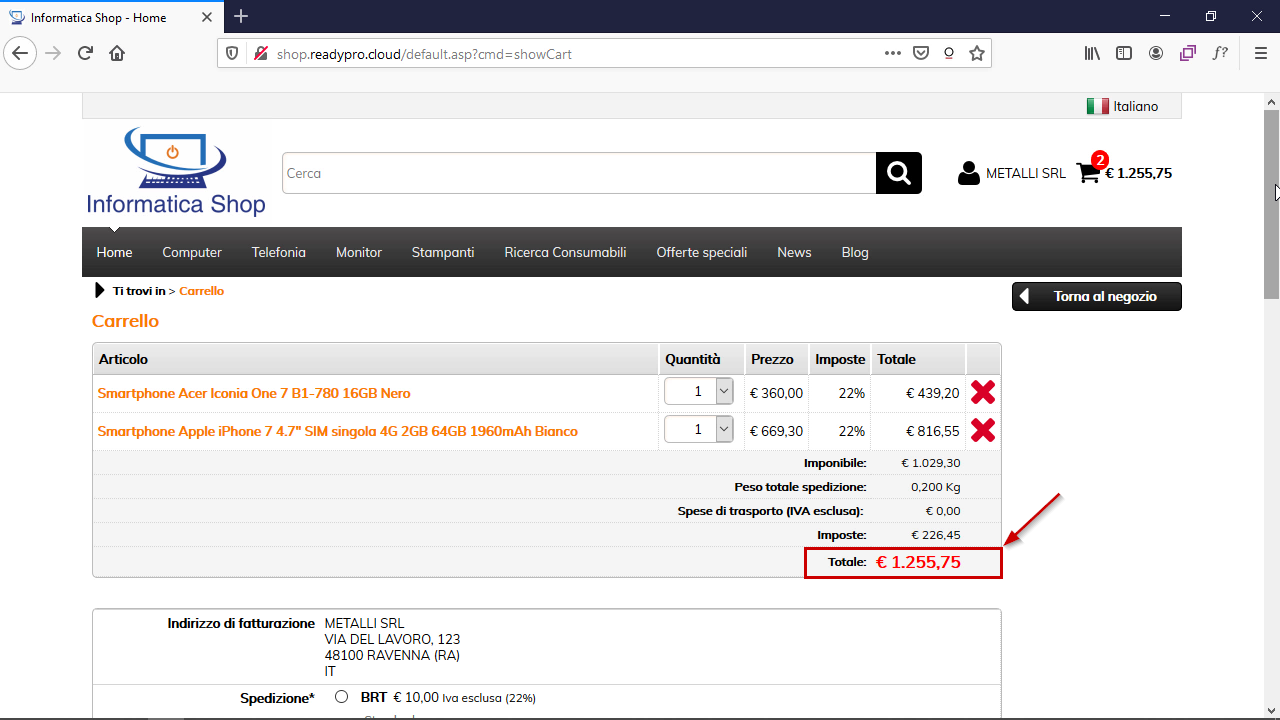Open the Telefonia category menu
Viewport: 1280px width, 720px height.
(279, 252)
